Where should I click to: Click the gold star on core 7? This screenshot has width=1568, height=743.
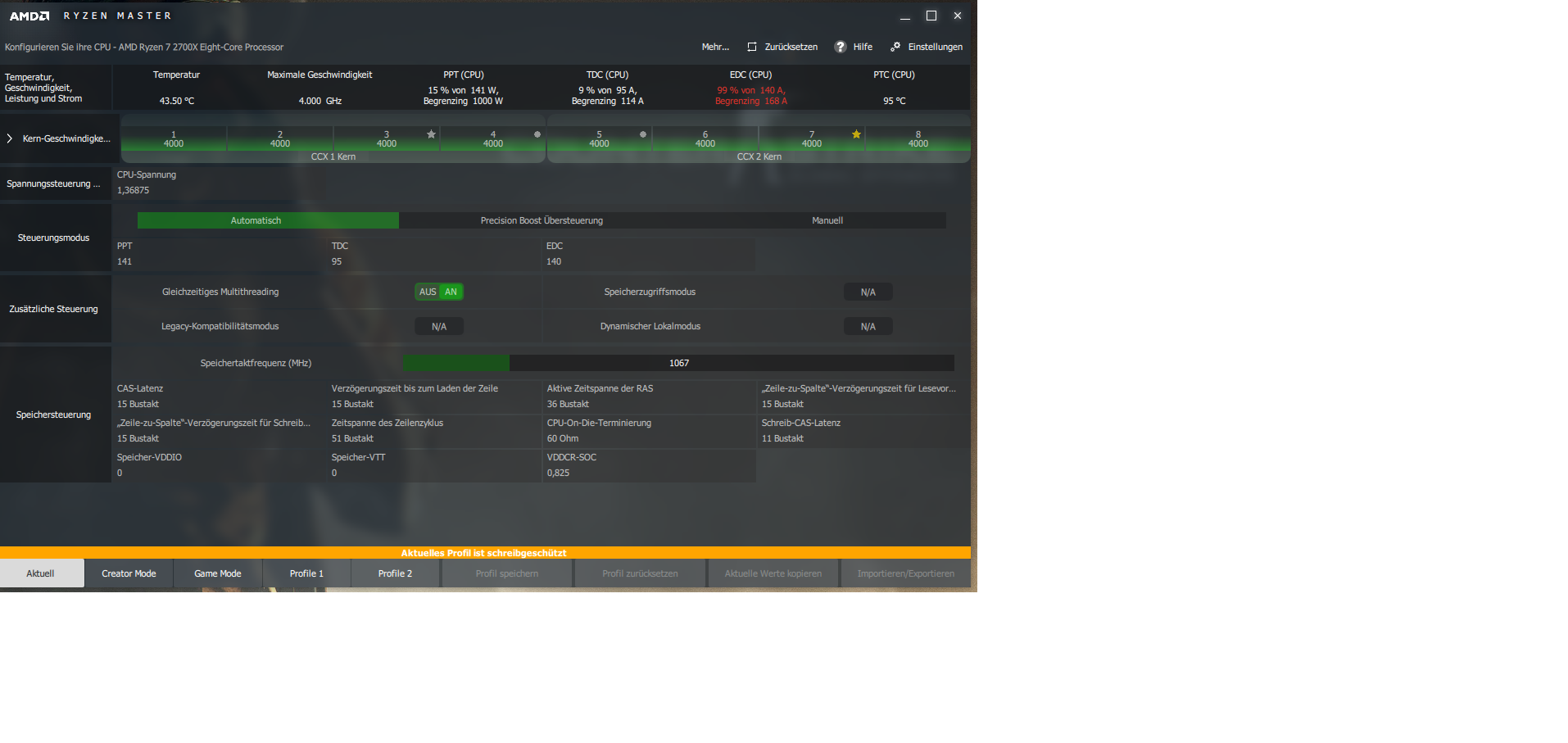coord(856,134)
